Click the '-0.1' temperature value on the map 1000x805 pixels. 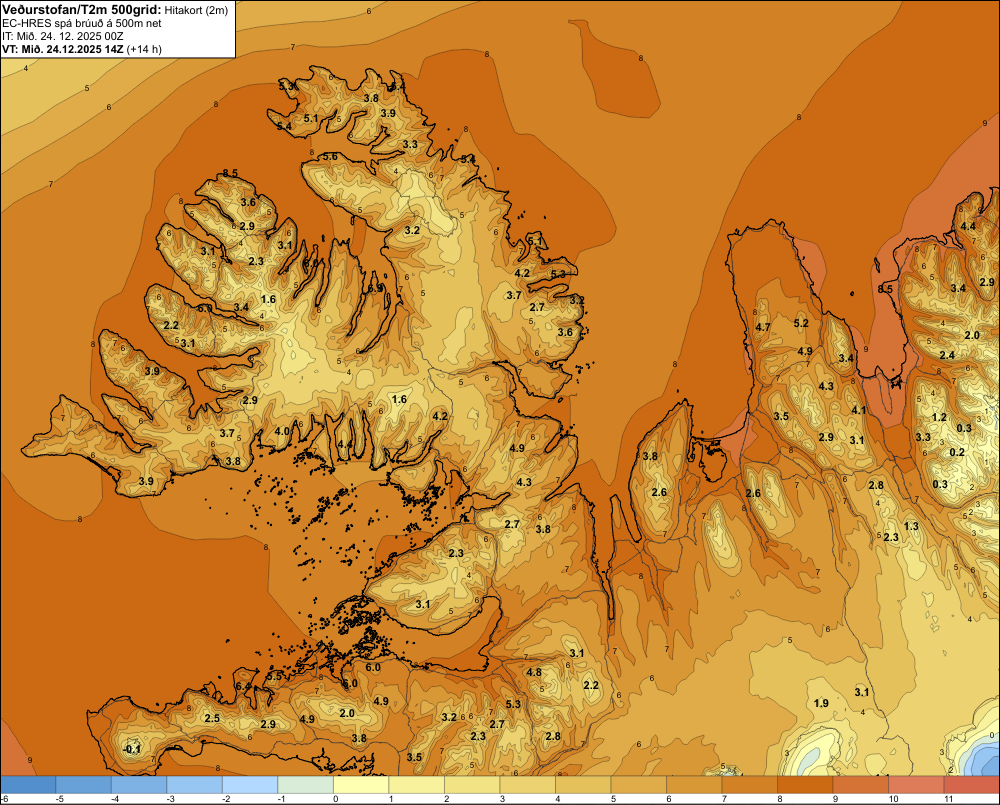[x=132, y=749]
